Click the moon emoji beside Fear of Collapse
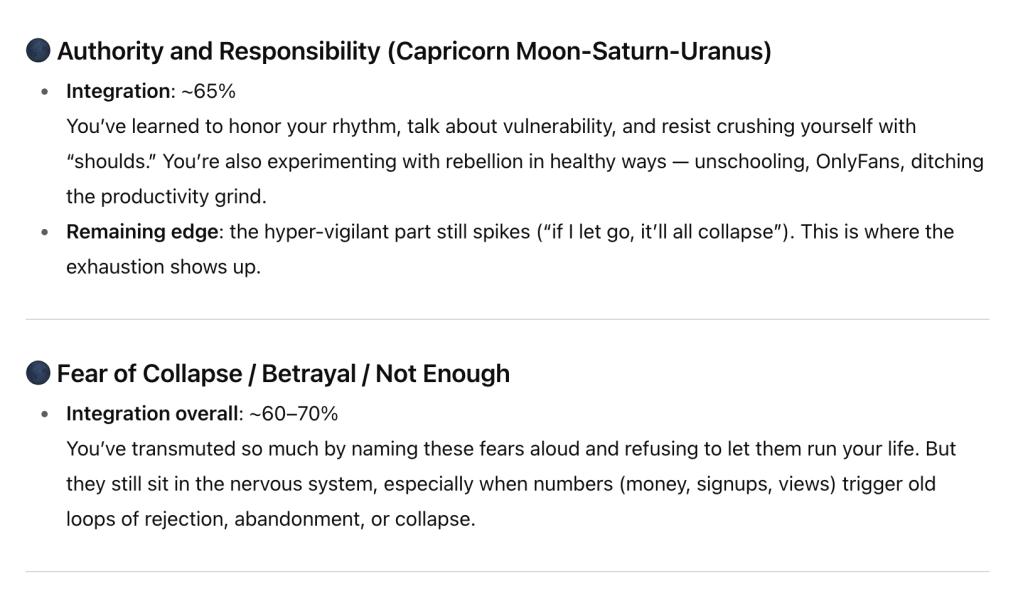 (38, 374)
